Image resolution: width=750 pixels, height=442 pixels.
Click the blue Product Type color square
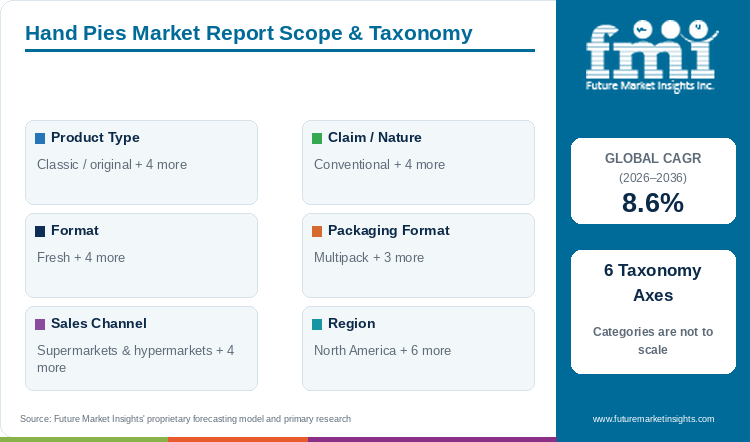point(40,139)
